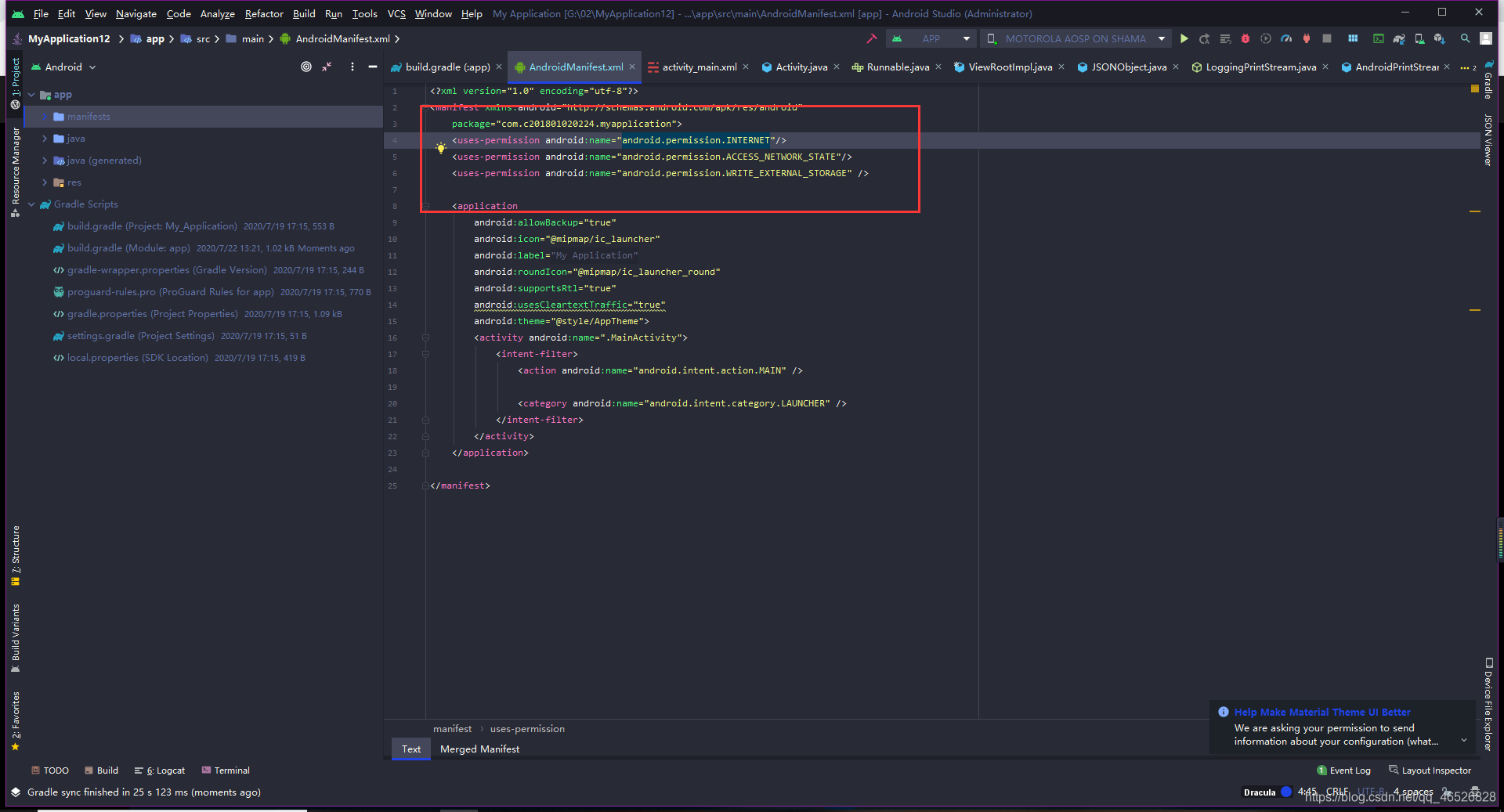
Task: Close the Runnable.java tab
Action: coord(938,67)
